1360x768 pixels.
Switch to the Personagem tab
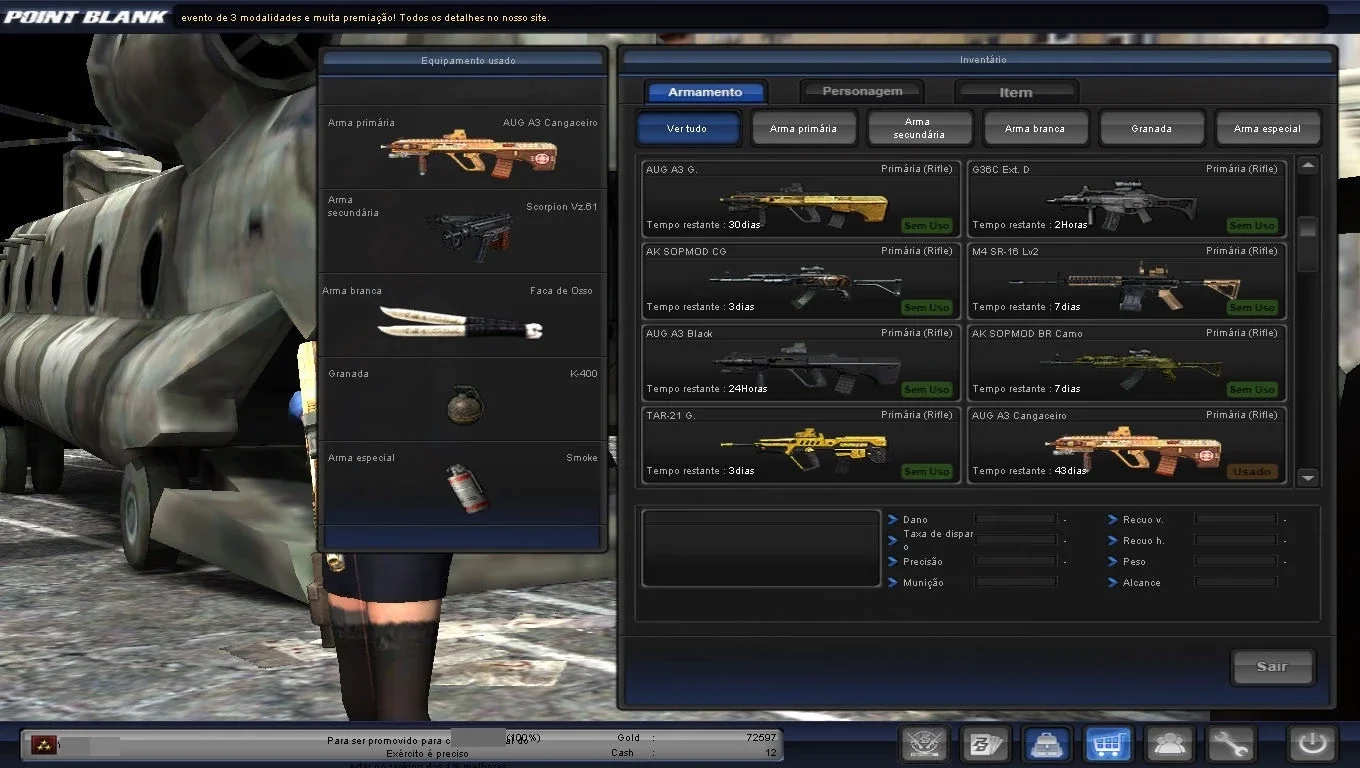click(x=862, y=91)
